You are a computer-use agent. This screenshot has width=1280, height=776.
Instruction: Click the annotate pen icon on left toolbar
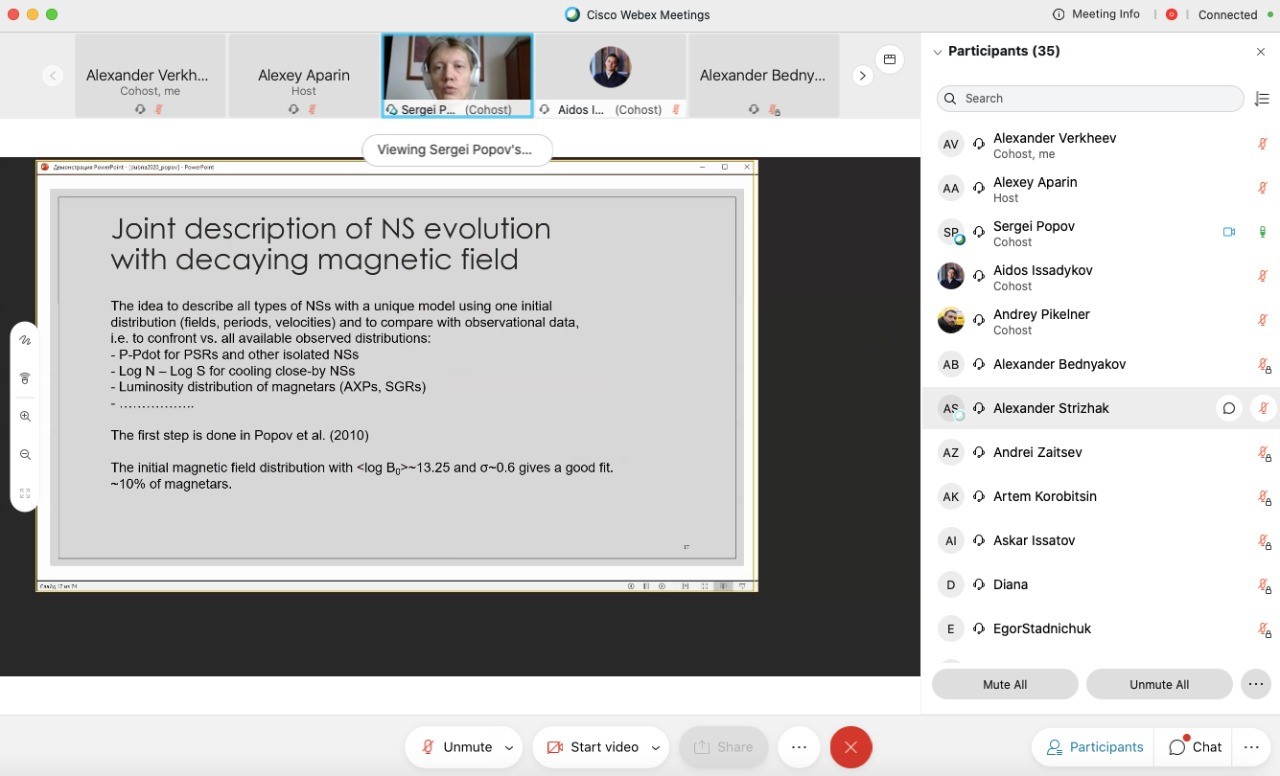25,340
